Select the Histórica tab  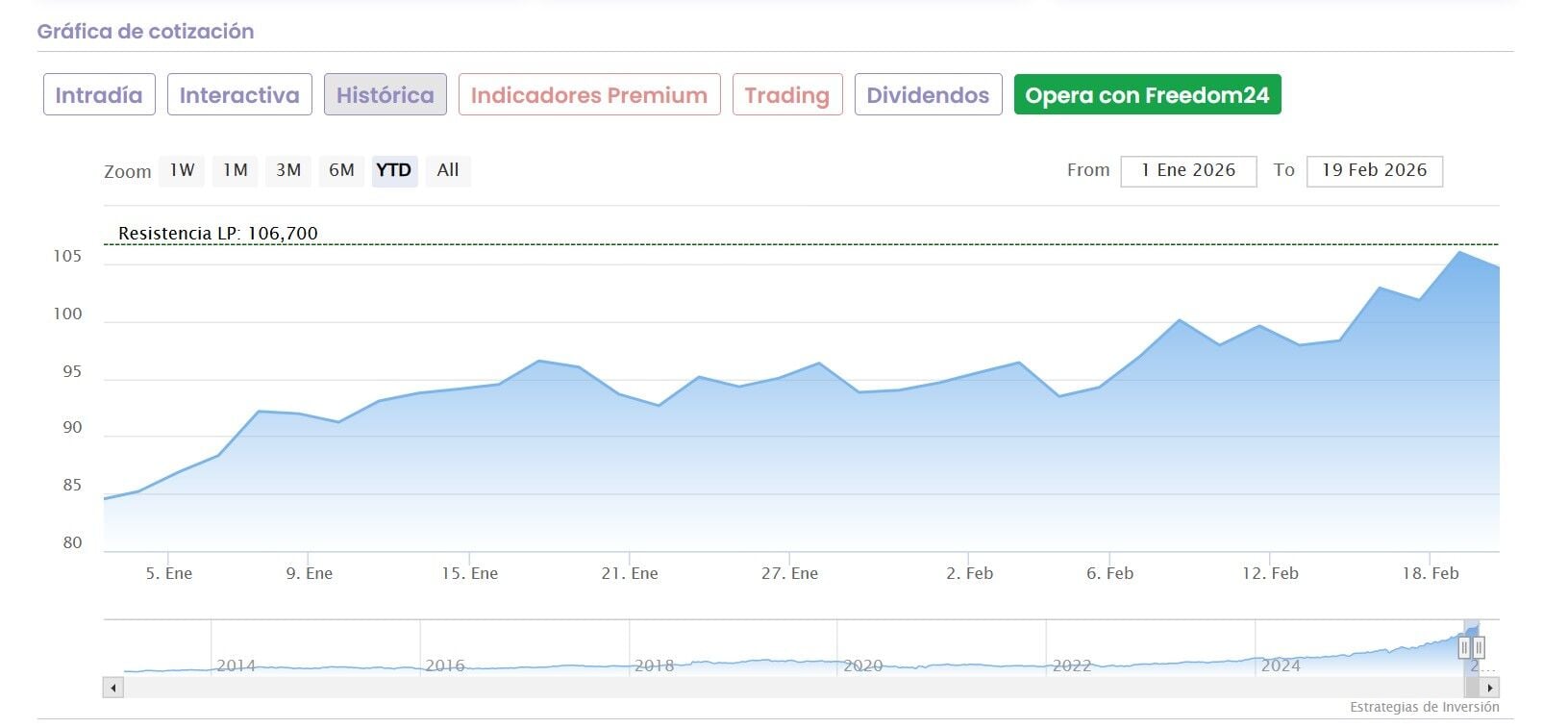385,95
